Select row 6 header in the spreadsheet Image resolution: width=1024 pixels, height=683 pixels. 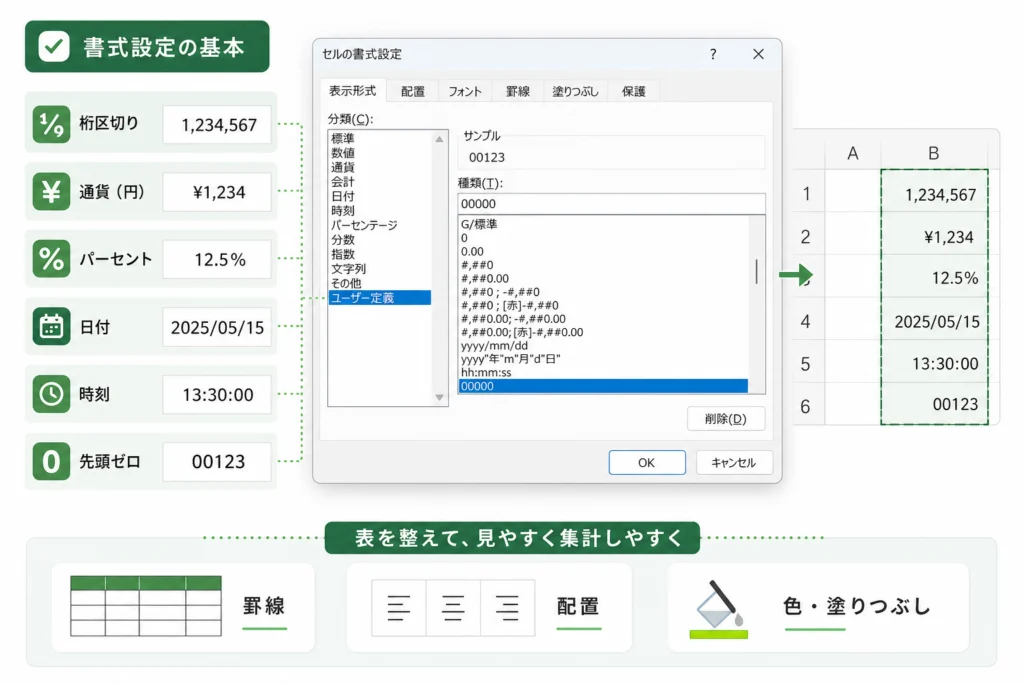(x=807, y=405)
